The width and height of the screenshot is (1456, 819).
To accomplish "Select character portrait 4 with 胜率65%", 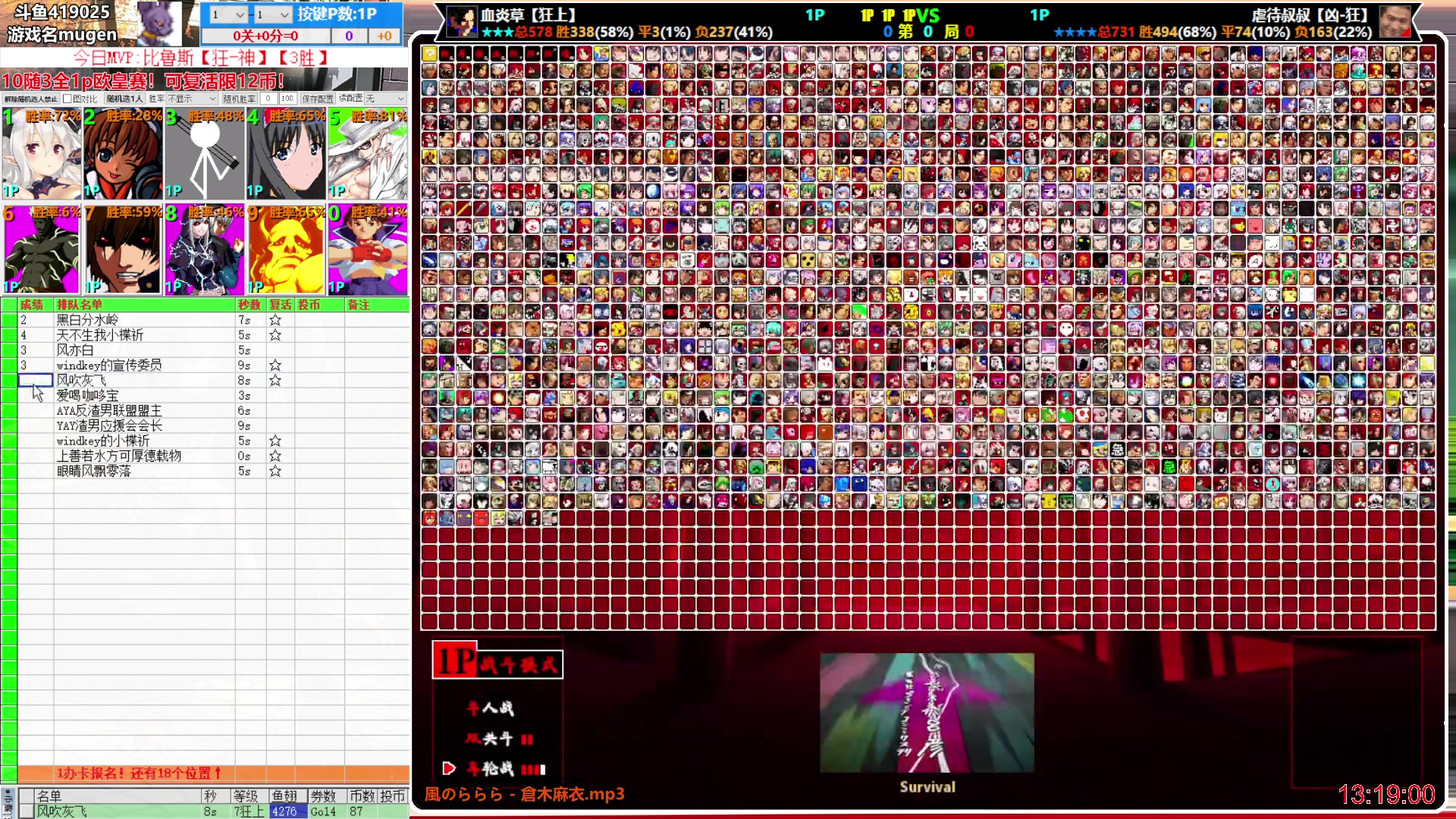I will coord(286,153).
